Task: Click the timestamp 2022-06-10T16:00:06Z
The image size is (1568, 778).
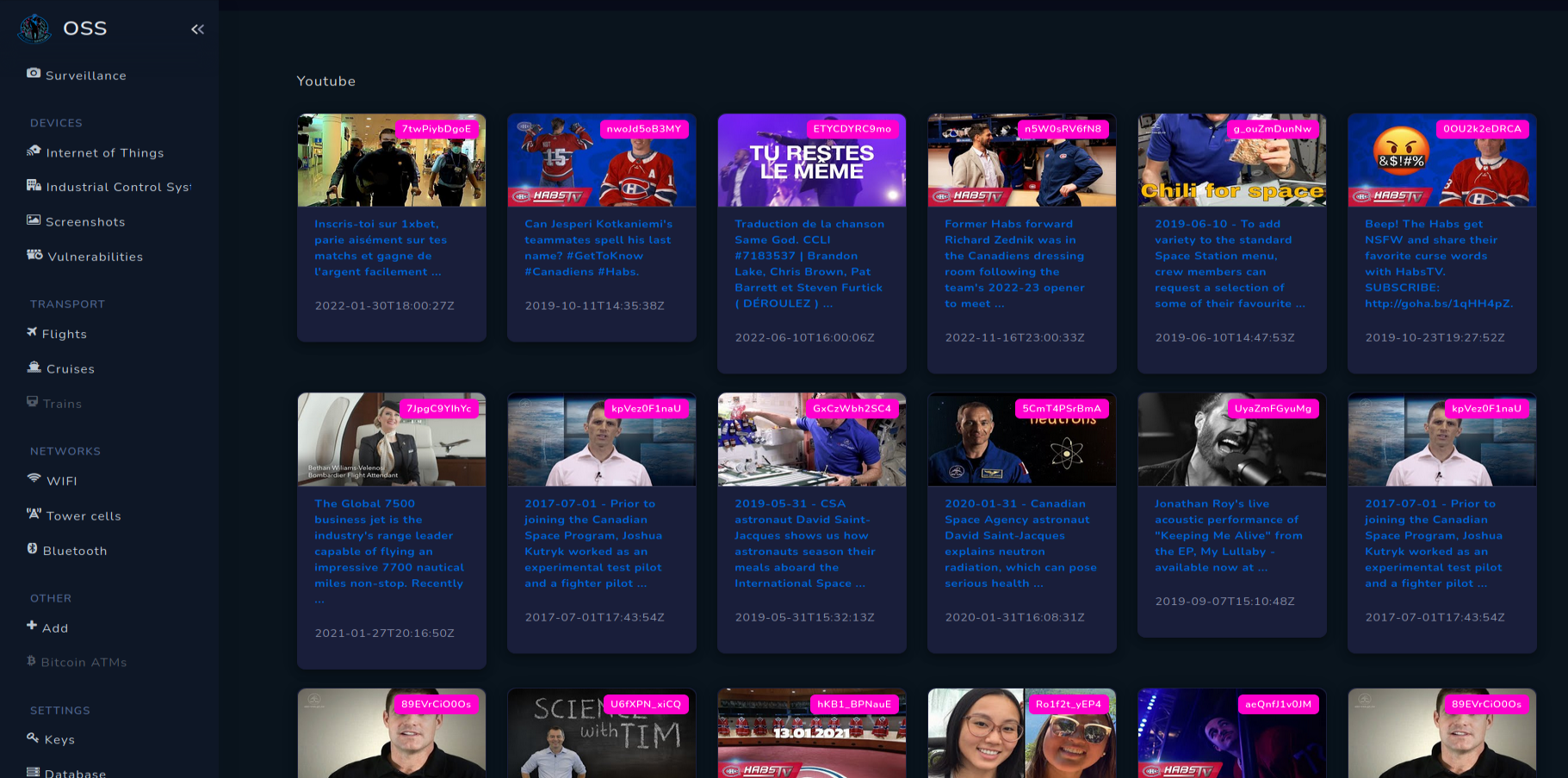Action: (805, 337)
